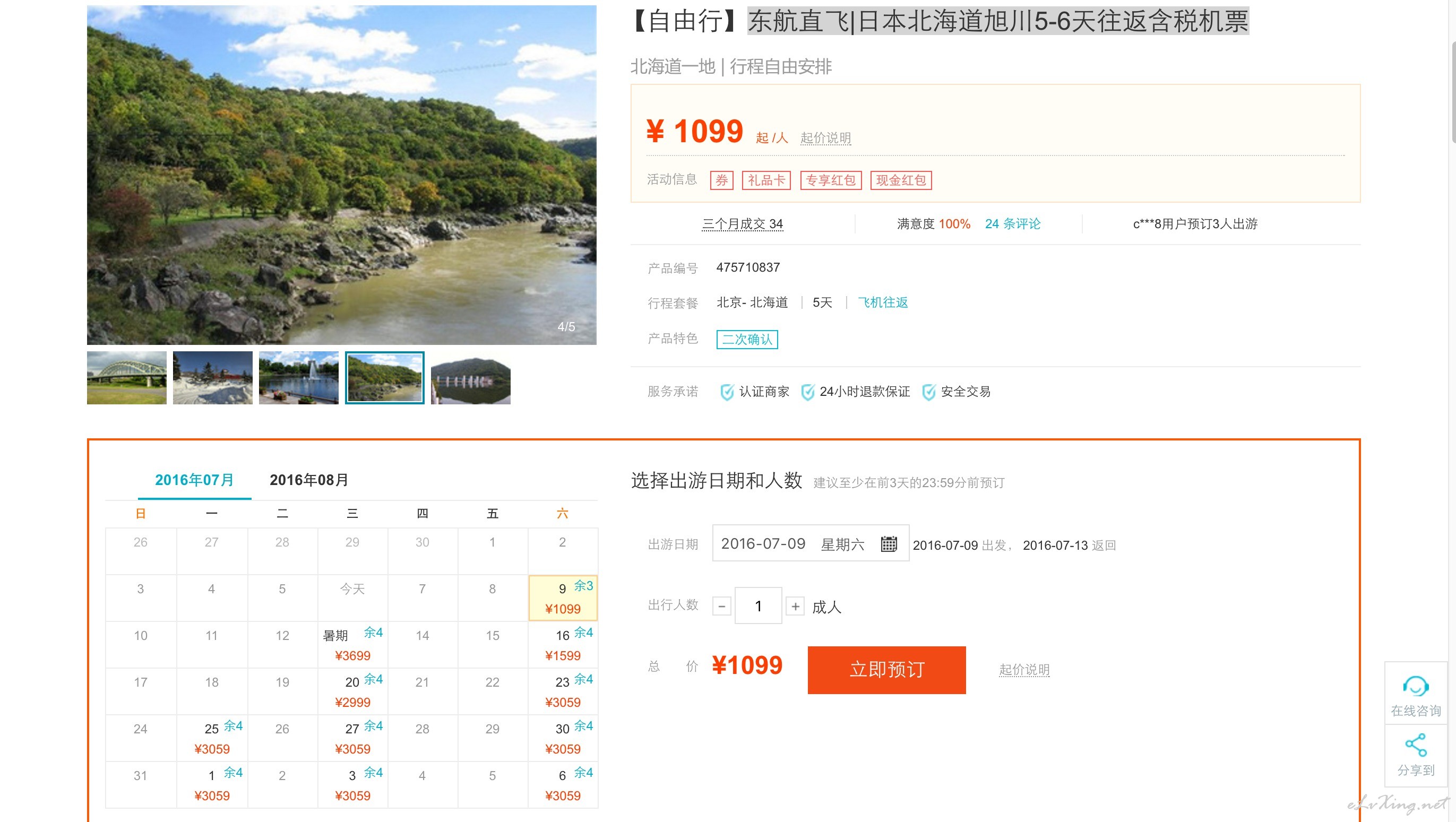Click the 二次确认 product feature tag

pyautogui.click(x=747, y=339)
